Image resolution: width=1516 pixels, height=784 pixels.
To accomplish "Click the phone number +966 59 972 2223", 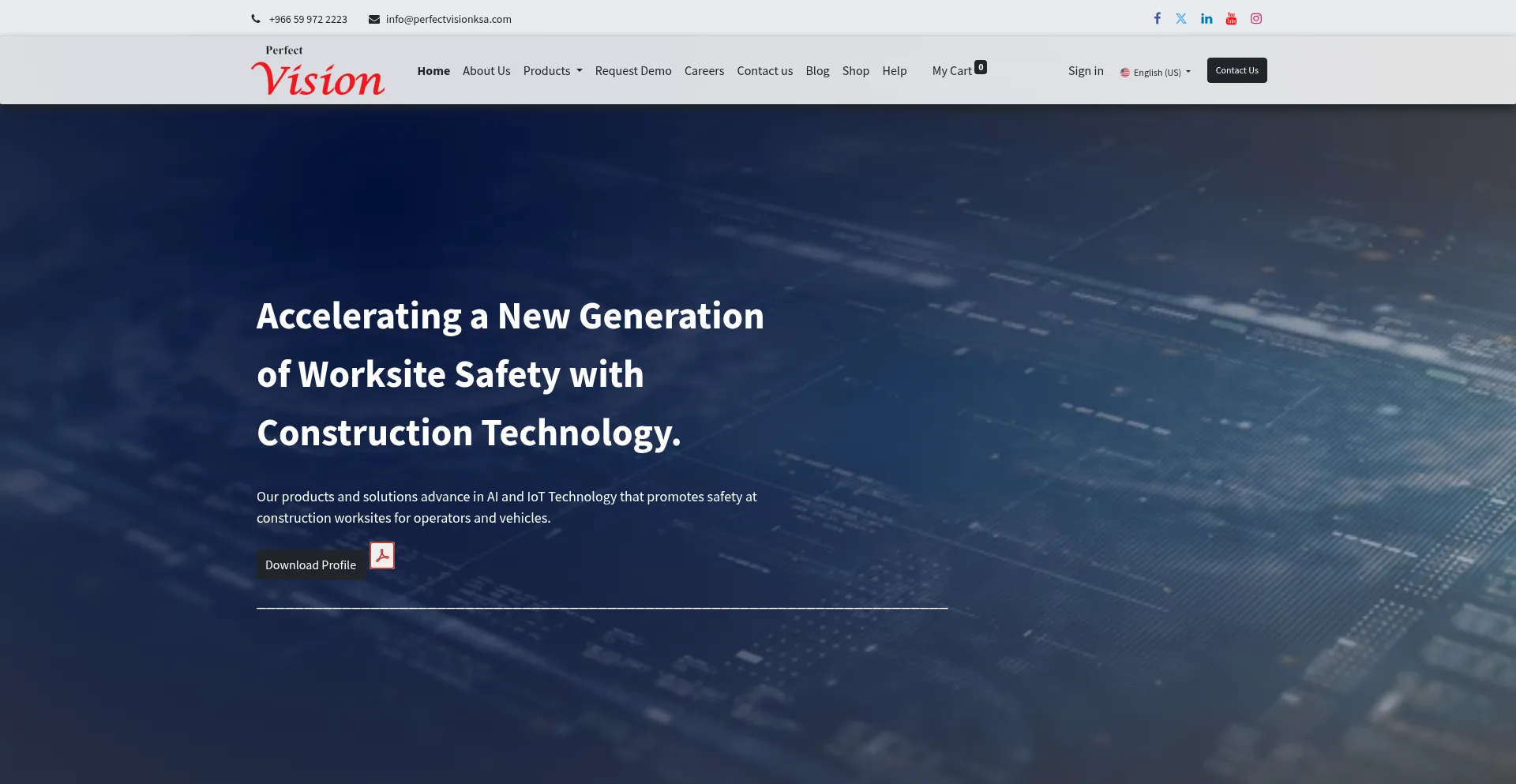I will pyautogui.click(x=307, y=19).
